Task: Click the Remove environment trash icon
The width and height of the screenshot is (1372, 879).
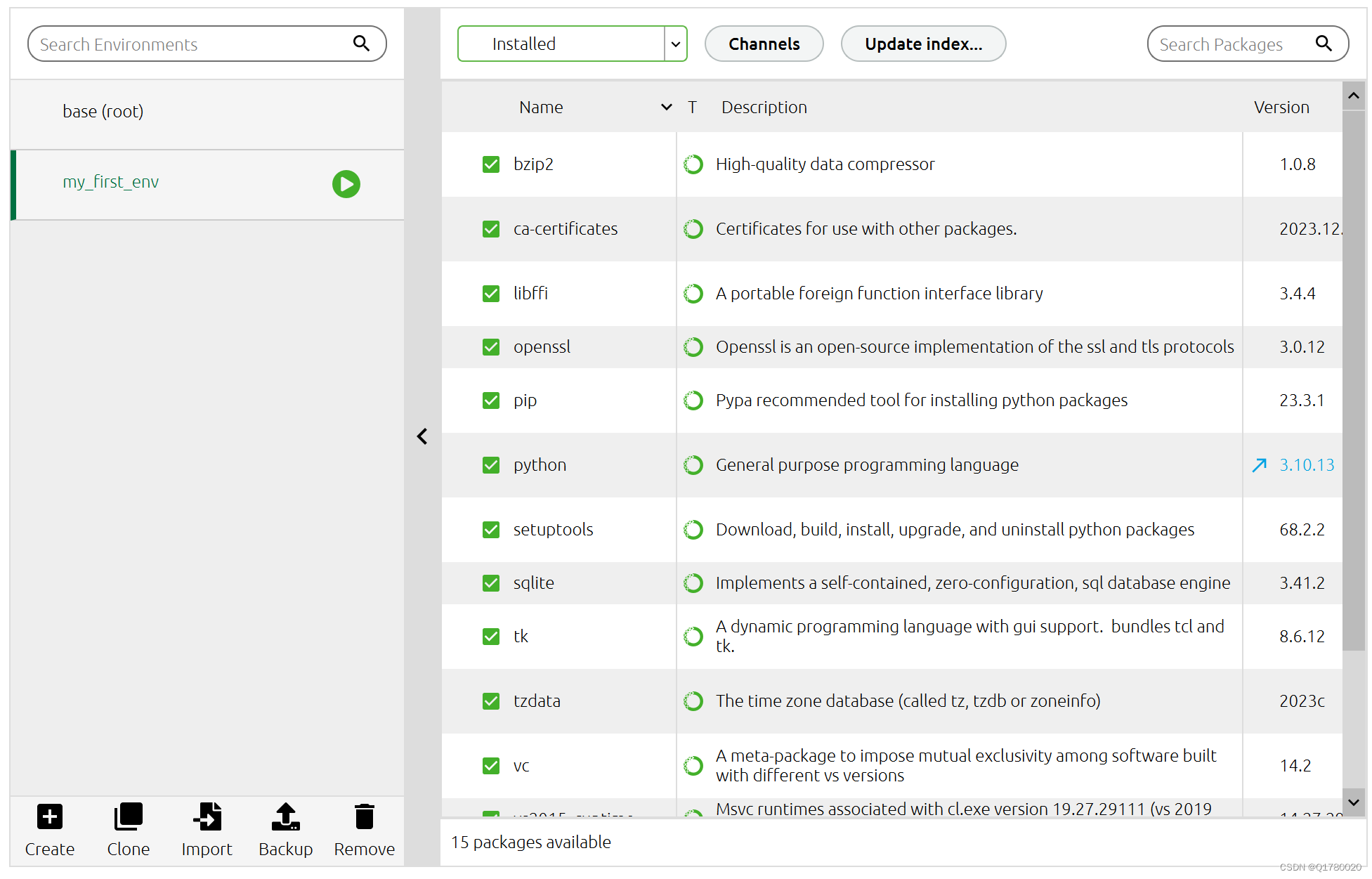Action: pos(364,816)
